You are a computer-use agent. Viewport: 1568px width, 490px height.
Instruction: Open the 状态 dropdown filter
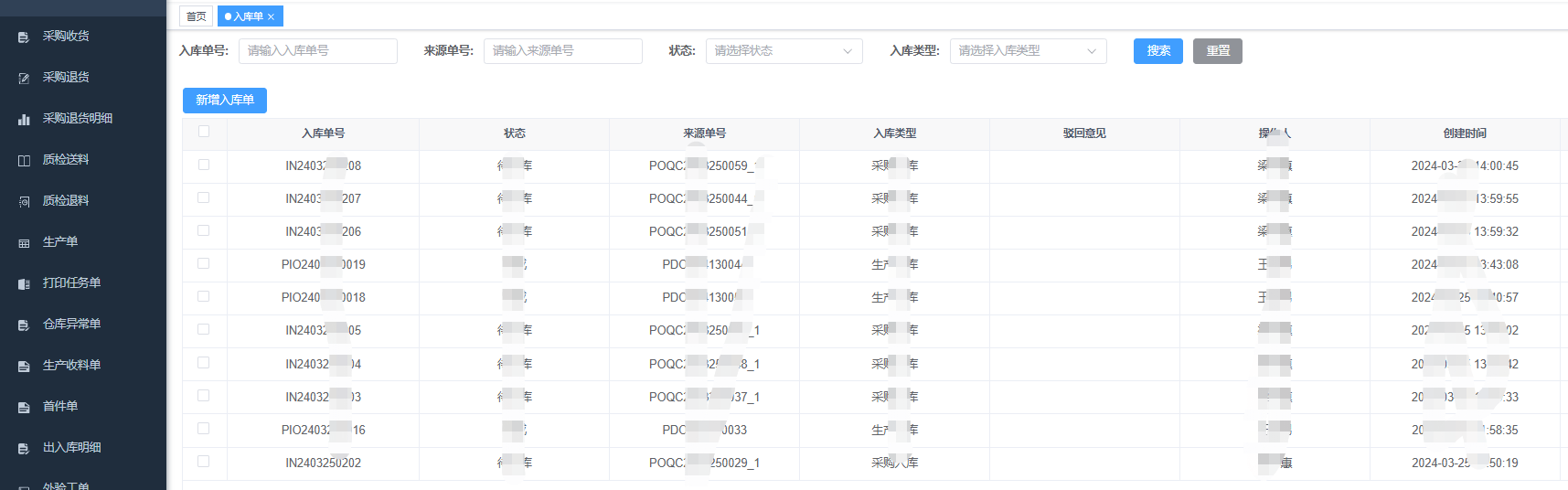[x=784, y=51]
